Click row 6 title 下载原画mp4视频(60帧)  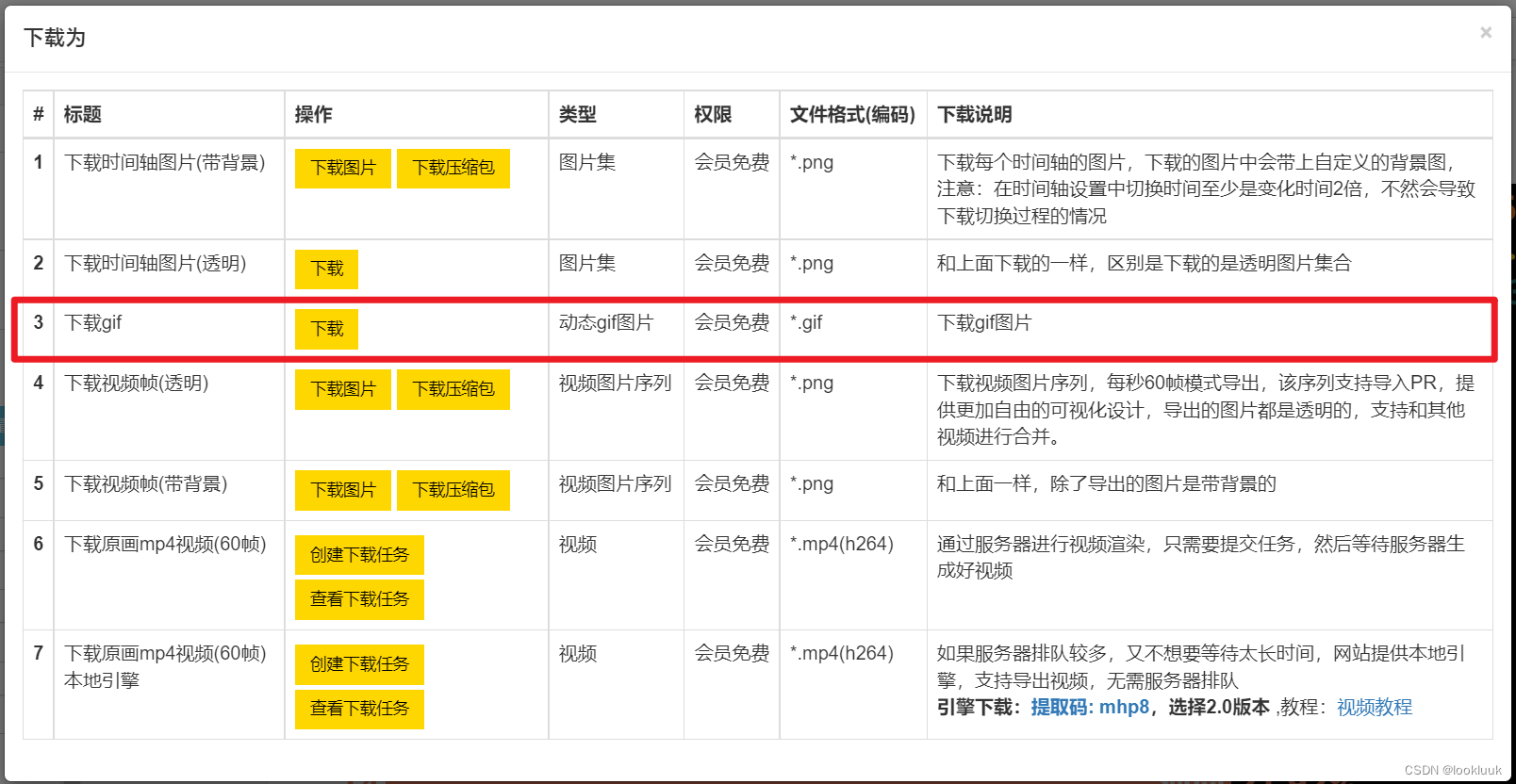(x=165, y=544)
